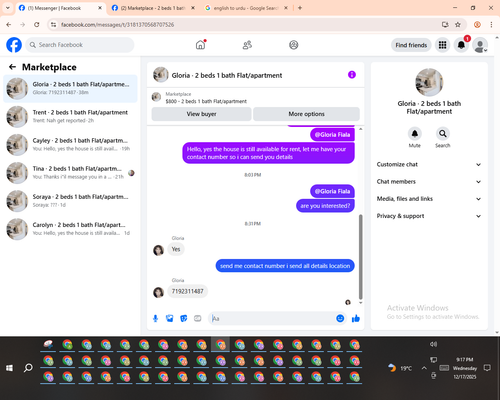Click the View buyer button
500x400 pixels.
(201, 114)
